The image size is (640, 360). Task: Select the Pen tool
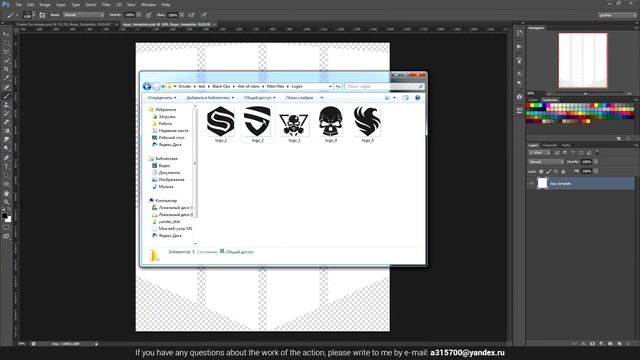point(6,158)
